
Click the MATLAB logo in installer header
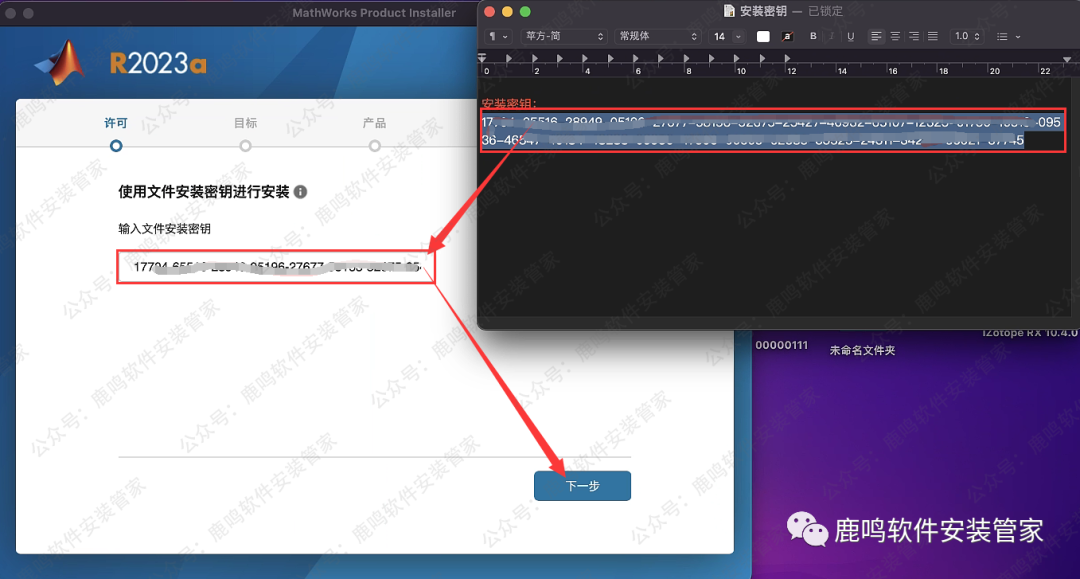60,63
